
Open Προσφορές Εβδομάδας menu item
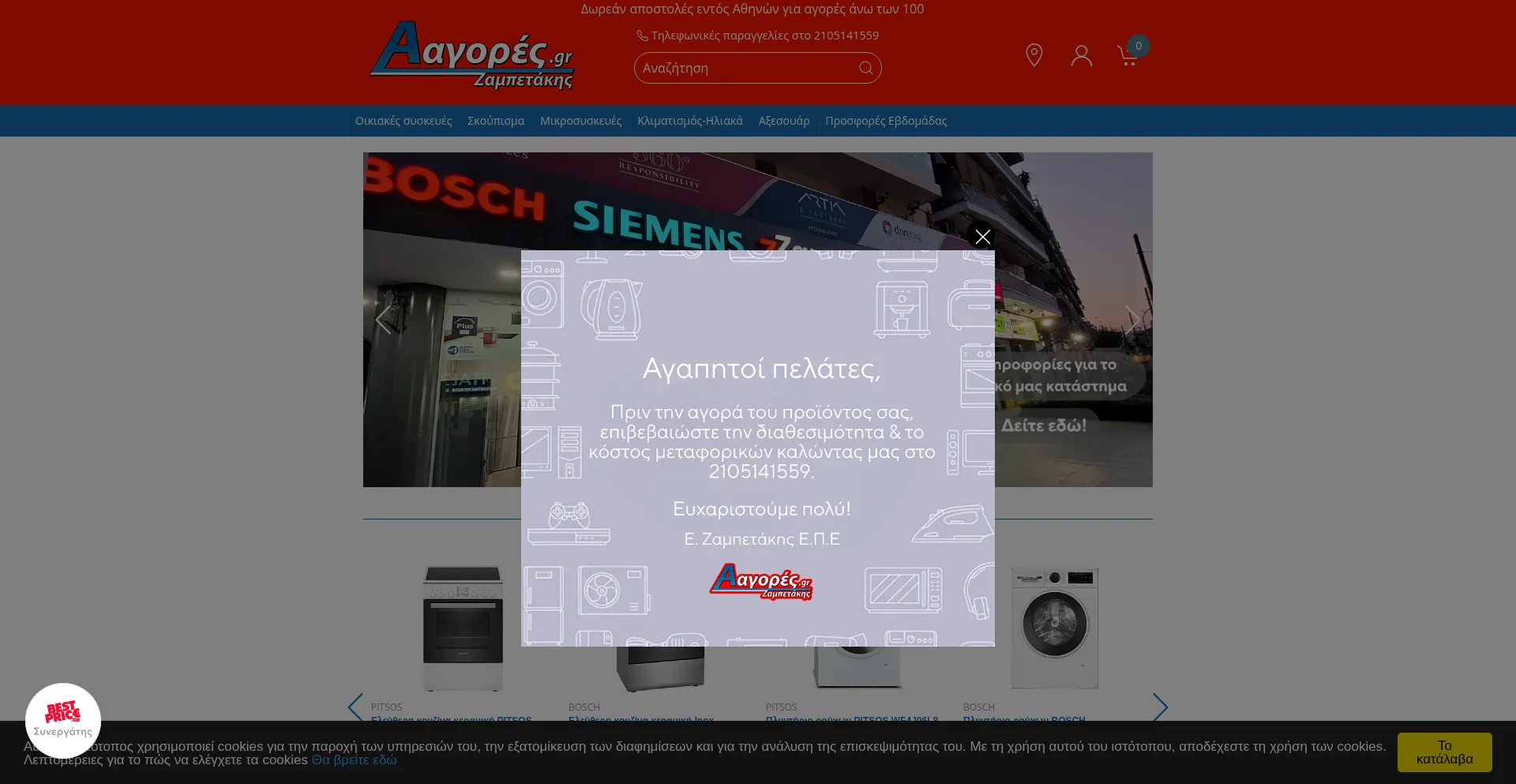pyautogui.click(x=886, y=121)
